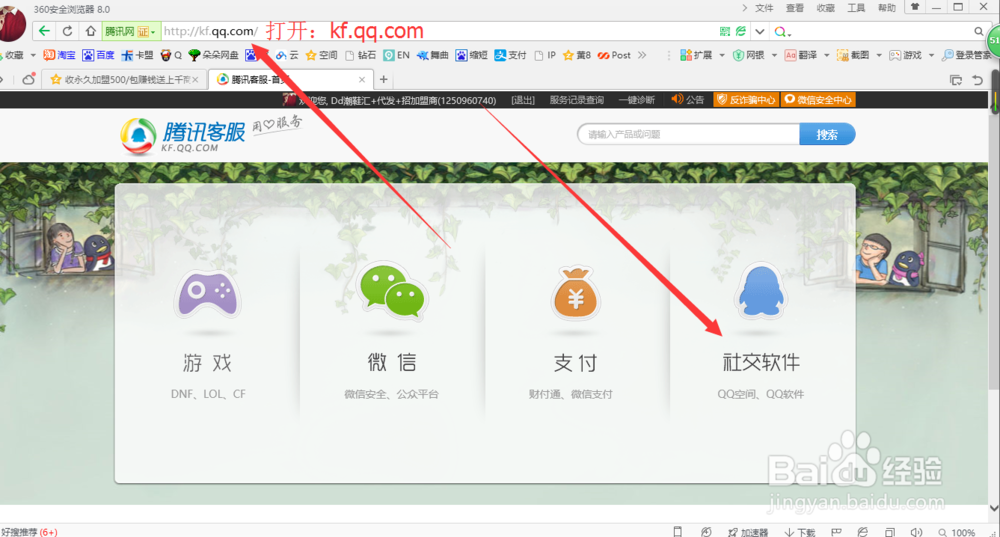Click 好搜推荐 in the status bar

[x=29, y=532]
